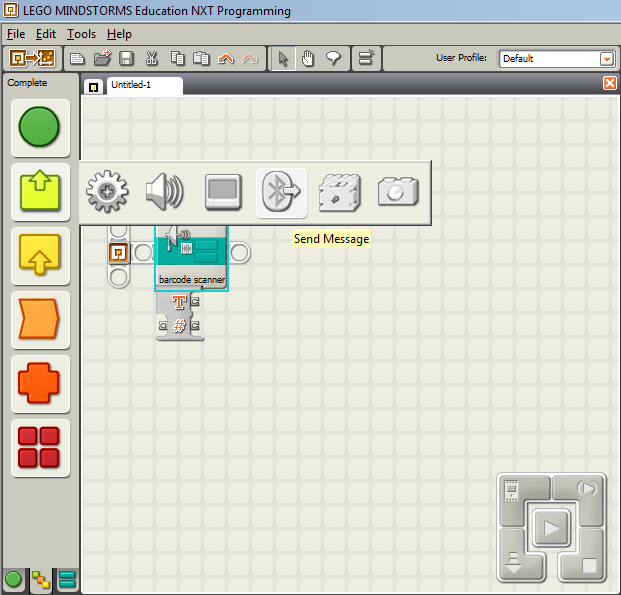Open the Advanced blocks palette
621x595 pixels.
point(40,448)
